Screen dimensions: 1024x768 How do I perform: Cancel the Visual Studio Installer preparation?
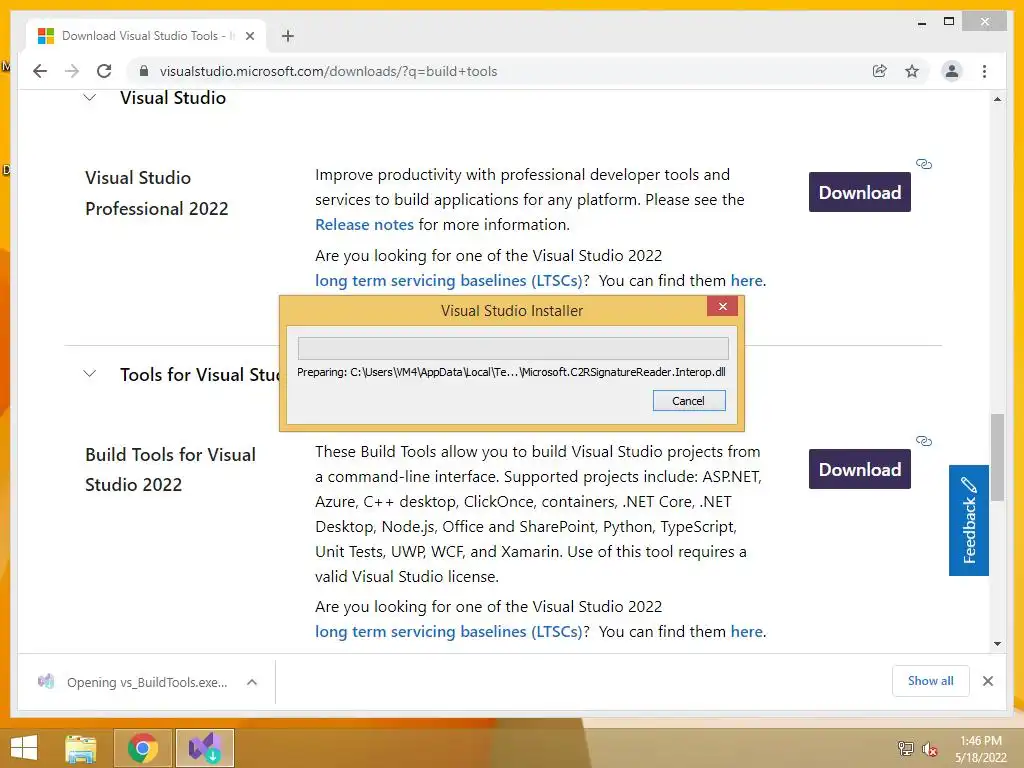pos(689,401)
